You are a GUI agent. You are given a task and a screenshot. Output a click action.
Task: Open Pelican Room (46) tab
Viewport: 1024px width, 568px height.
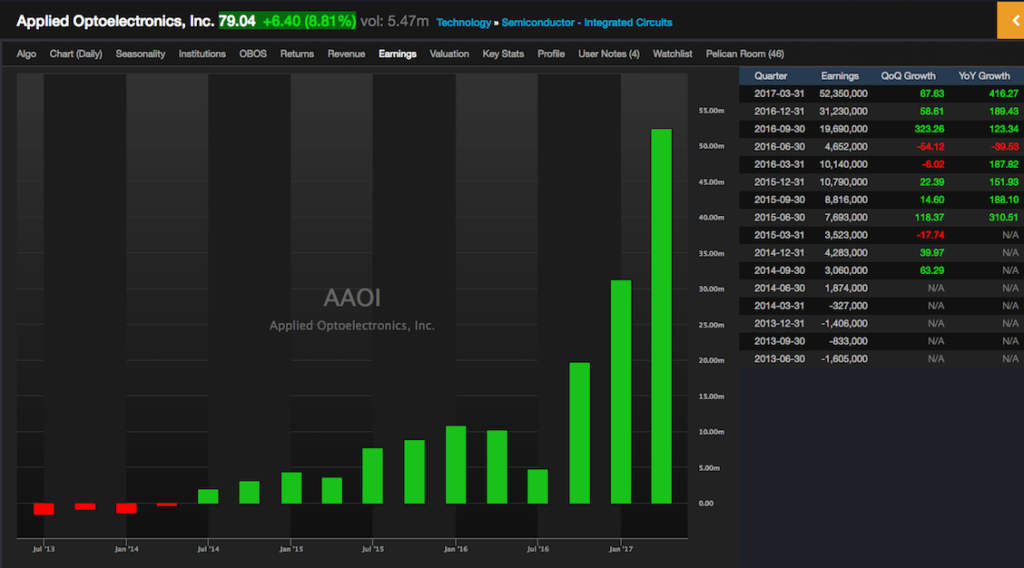click(x=744, y=54)
